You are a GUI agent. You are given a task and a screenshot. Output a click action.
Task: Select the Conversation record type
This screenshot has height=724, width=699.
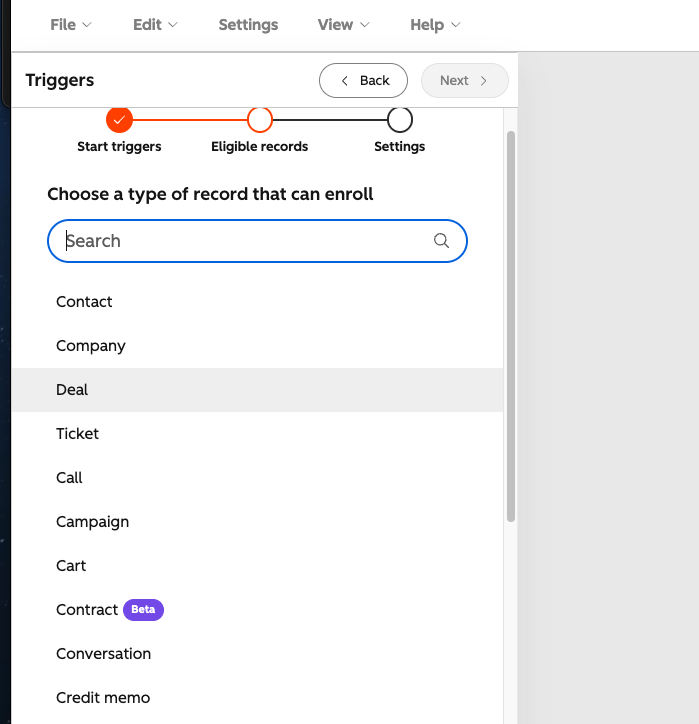tap(257, 654)
